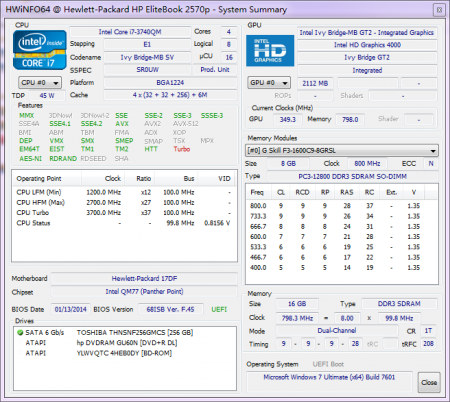Click the VID column header
Image resolution: width=450 pixels, height=402 pixels.
point(217,179)
